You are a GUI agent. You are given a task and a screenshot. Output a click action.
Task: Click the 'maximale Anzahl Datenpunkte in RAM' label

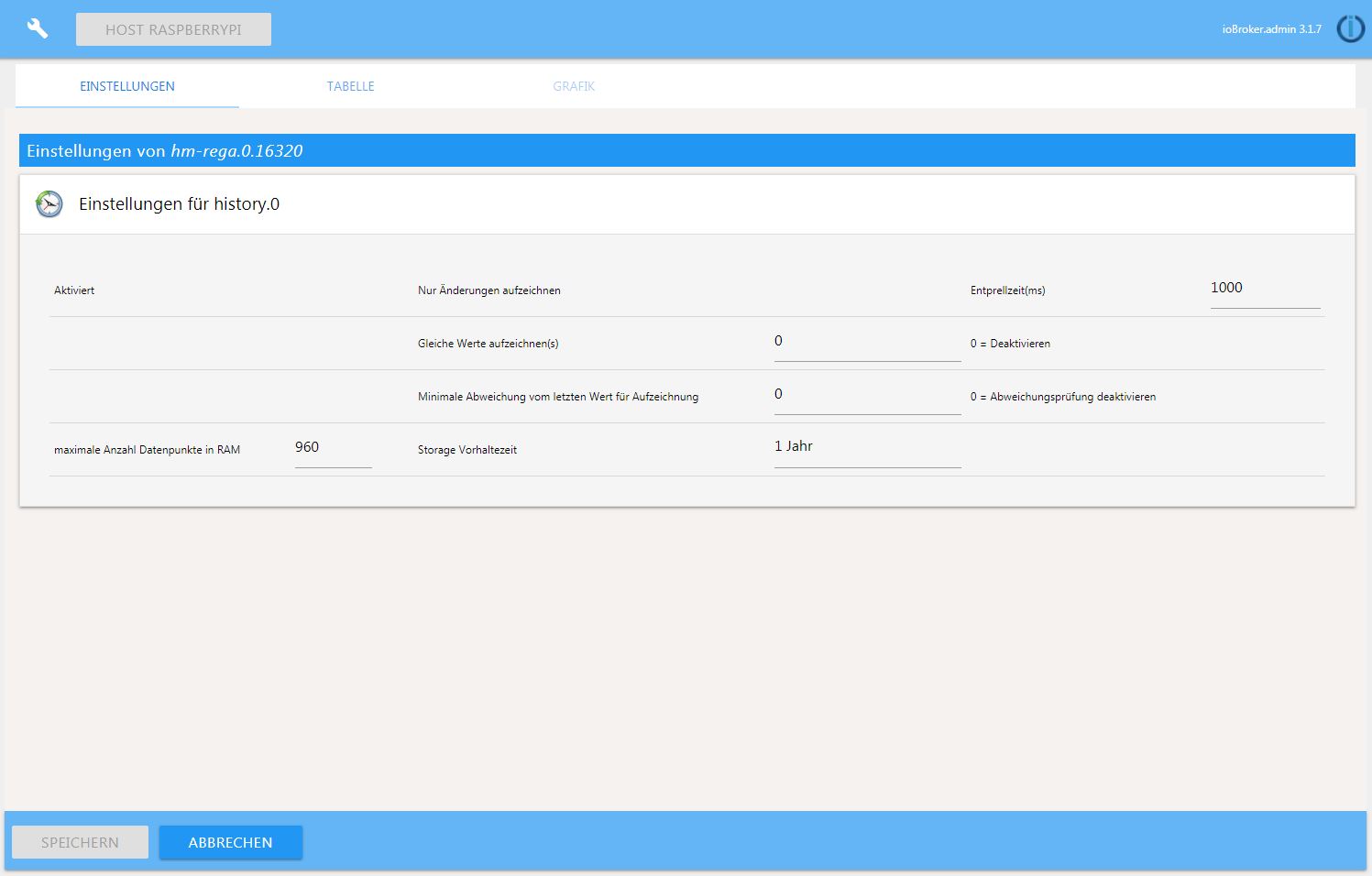[x=148, y=450]
